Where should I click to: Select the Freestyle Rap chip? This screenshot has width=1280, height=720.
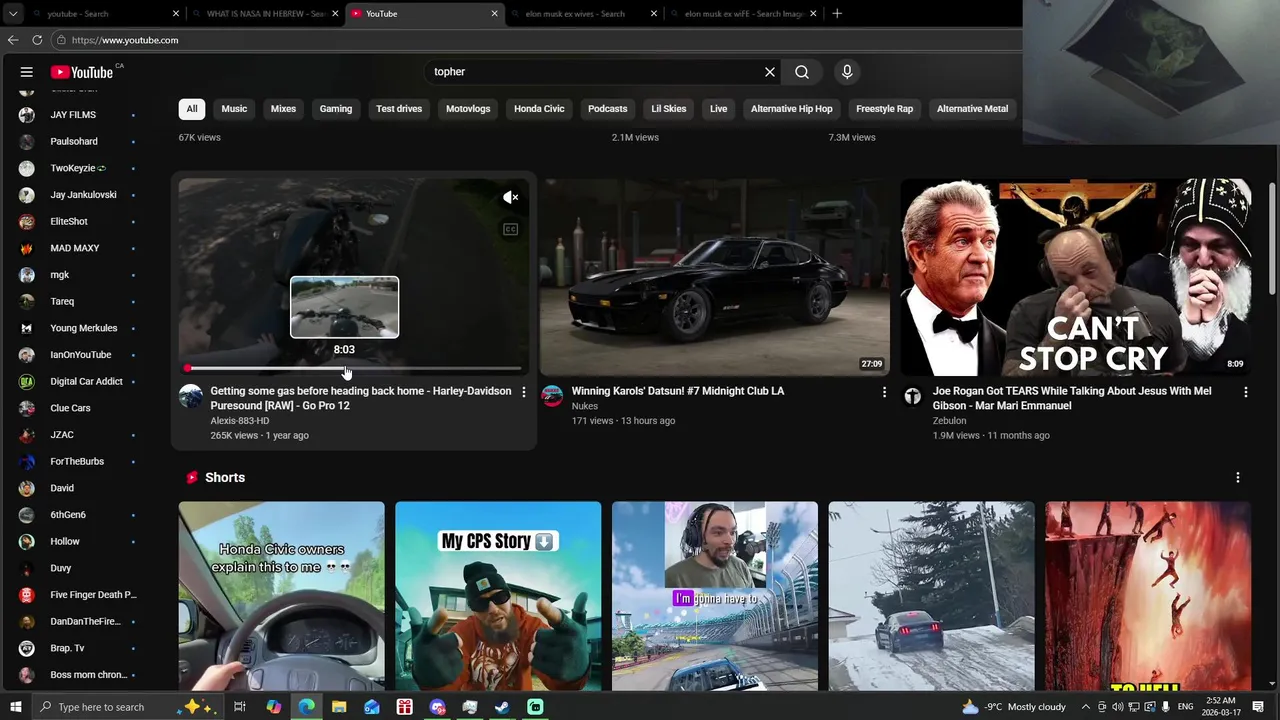pos(885,109)
